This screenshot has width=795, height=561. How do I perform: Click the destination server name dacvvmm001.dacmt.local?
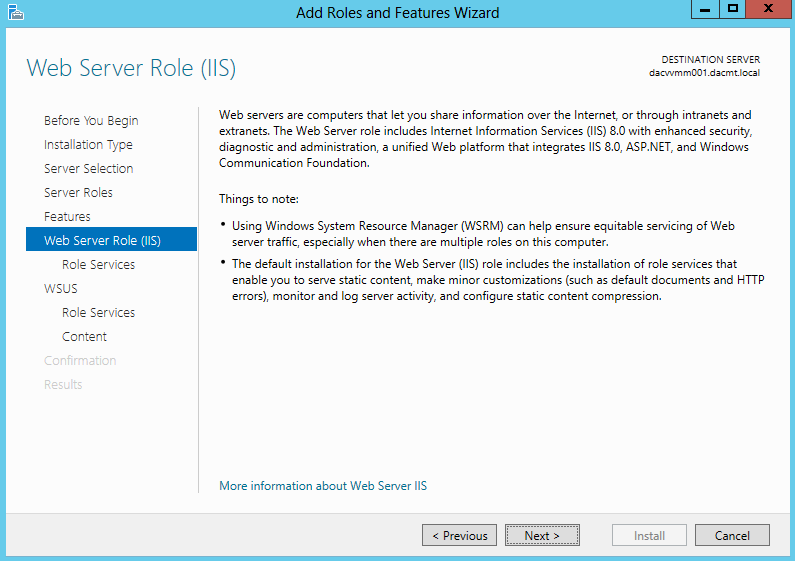tap(704, 73)
